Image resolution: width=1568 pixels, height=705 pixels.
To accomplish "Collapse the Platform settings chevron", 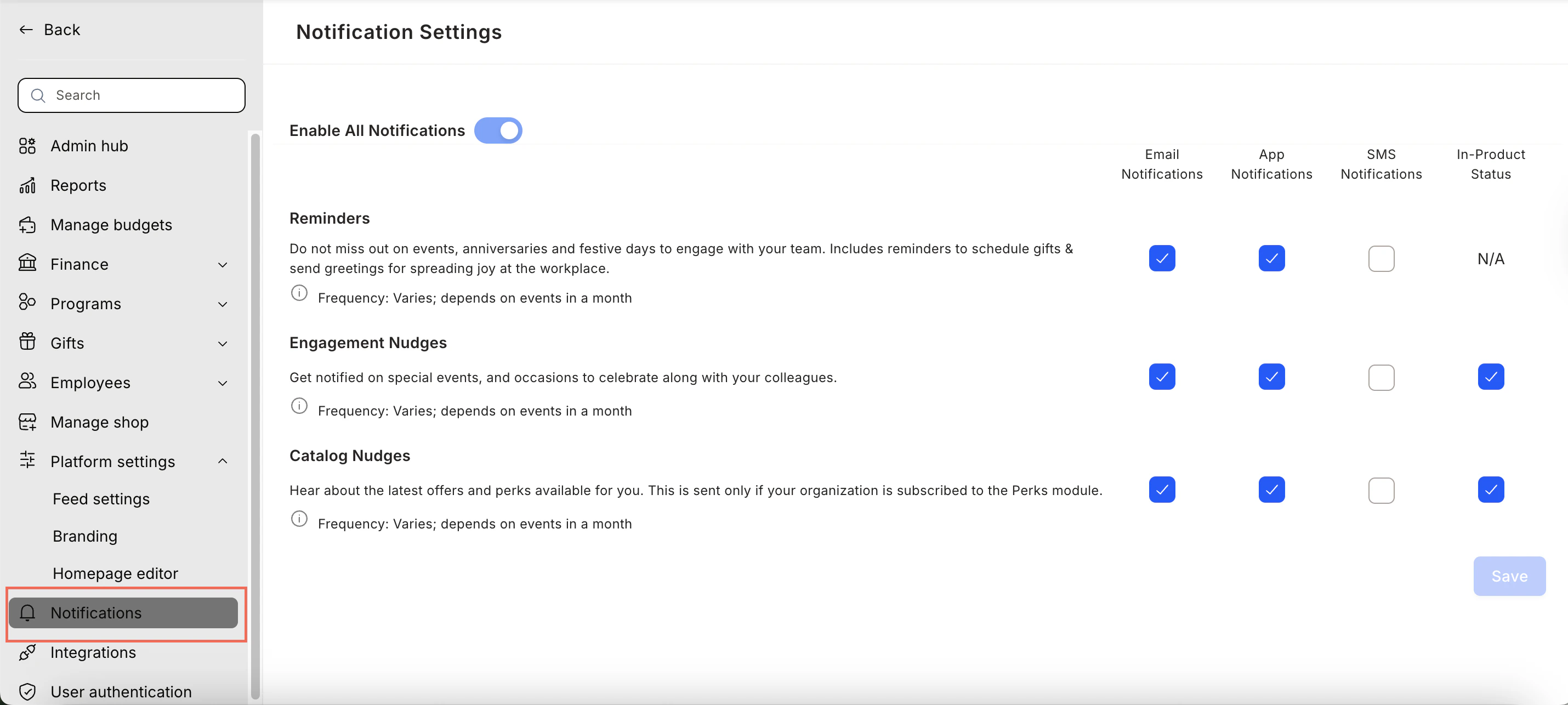I will coord(223,461).
